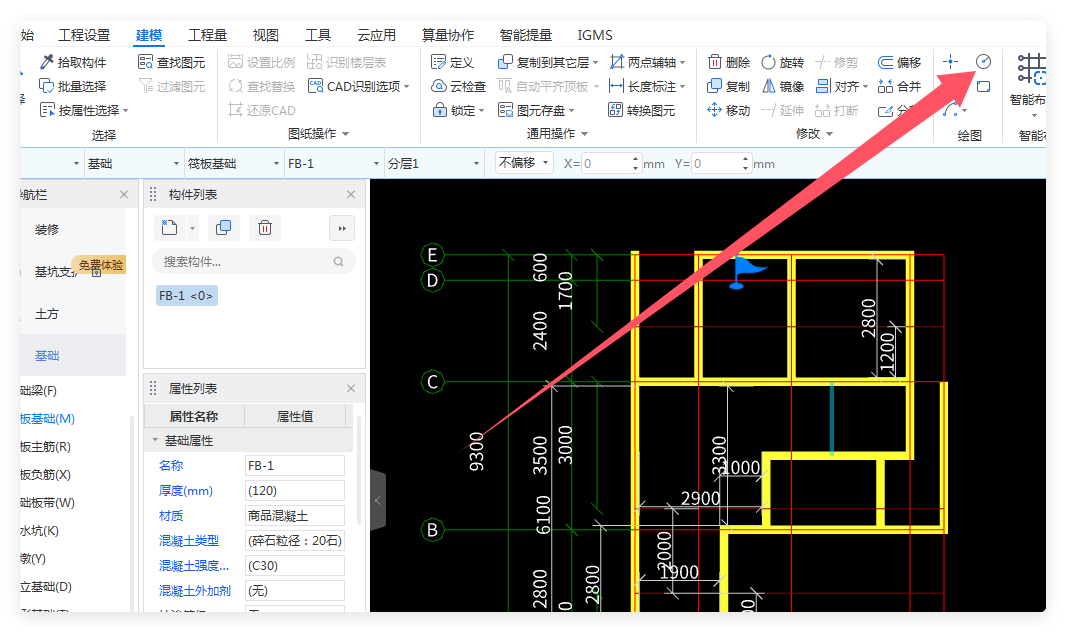
Task: Open the 定义 define tool
Action: click(x=452, y=63)
